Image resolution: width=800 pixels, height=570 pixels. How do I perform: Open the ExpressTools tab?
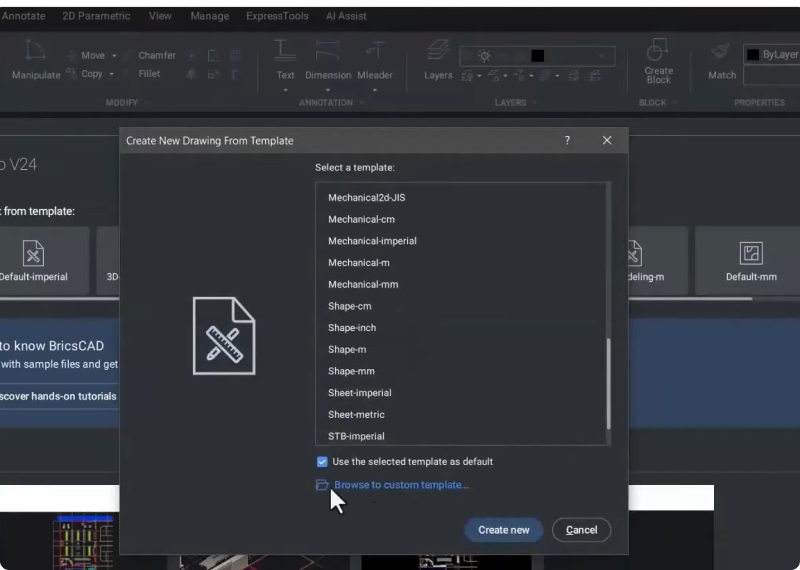277,16
